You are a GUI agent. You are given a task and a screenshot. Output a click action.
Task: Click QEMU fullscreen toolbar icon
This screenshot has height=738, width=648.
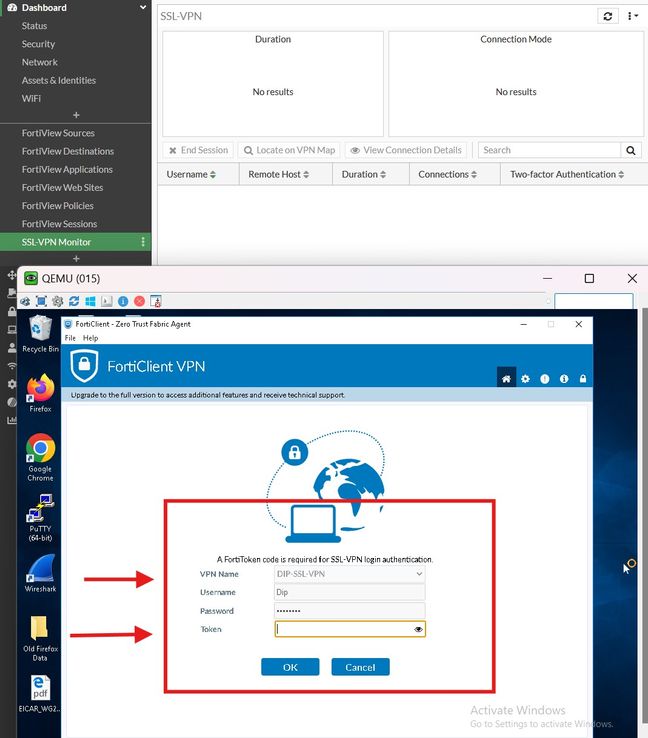coord(41,301)
